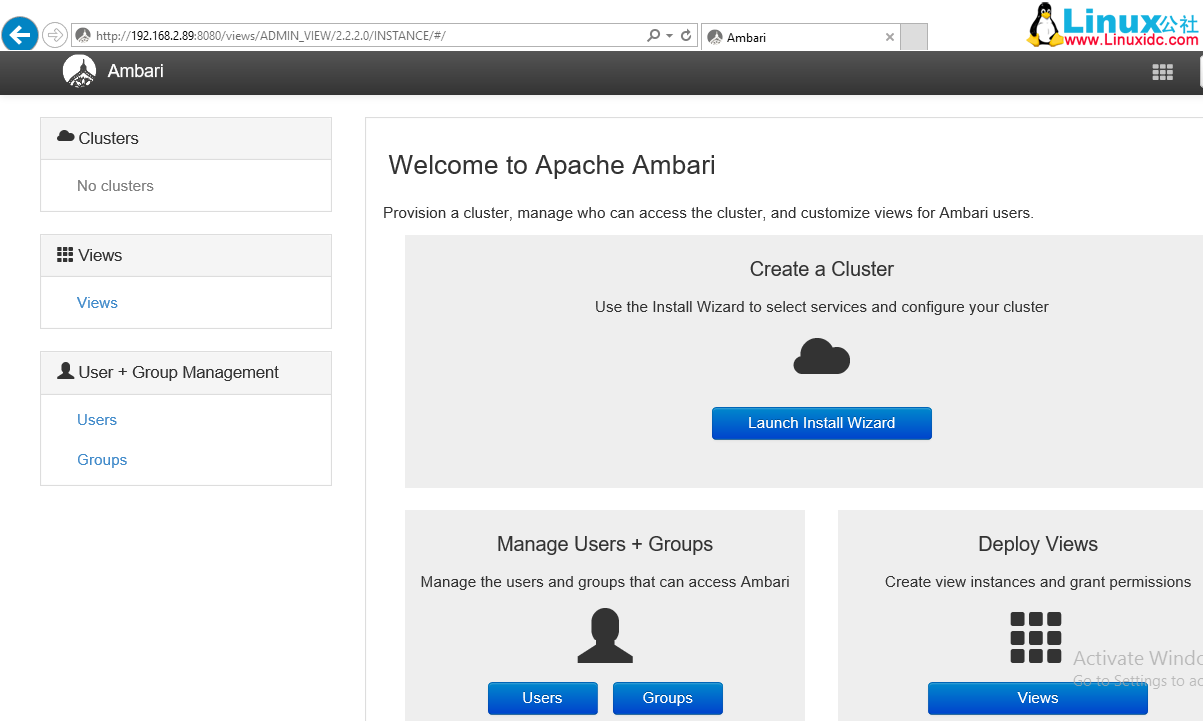The width and height of the screenshot is (1203, 721).
Task: Open the Users link in sidebar
Action: (x=97, y=420)
